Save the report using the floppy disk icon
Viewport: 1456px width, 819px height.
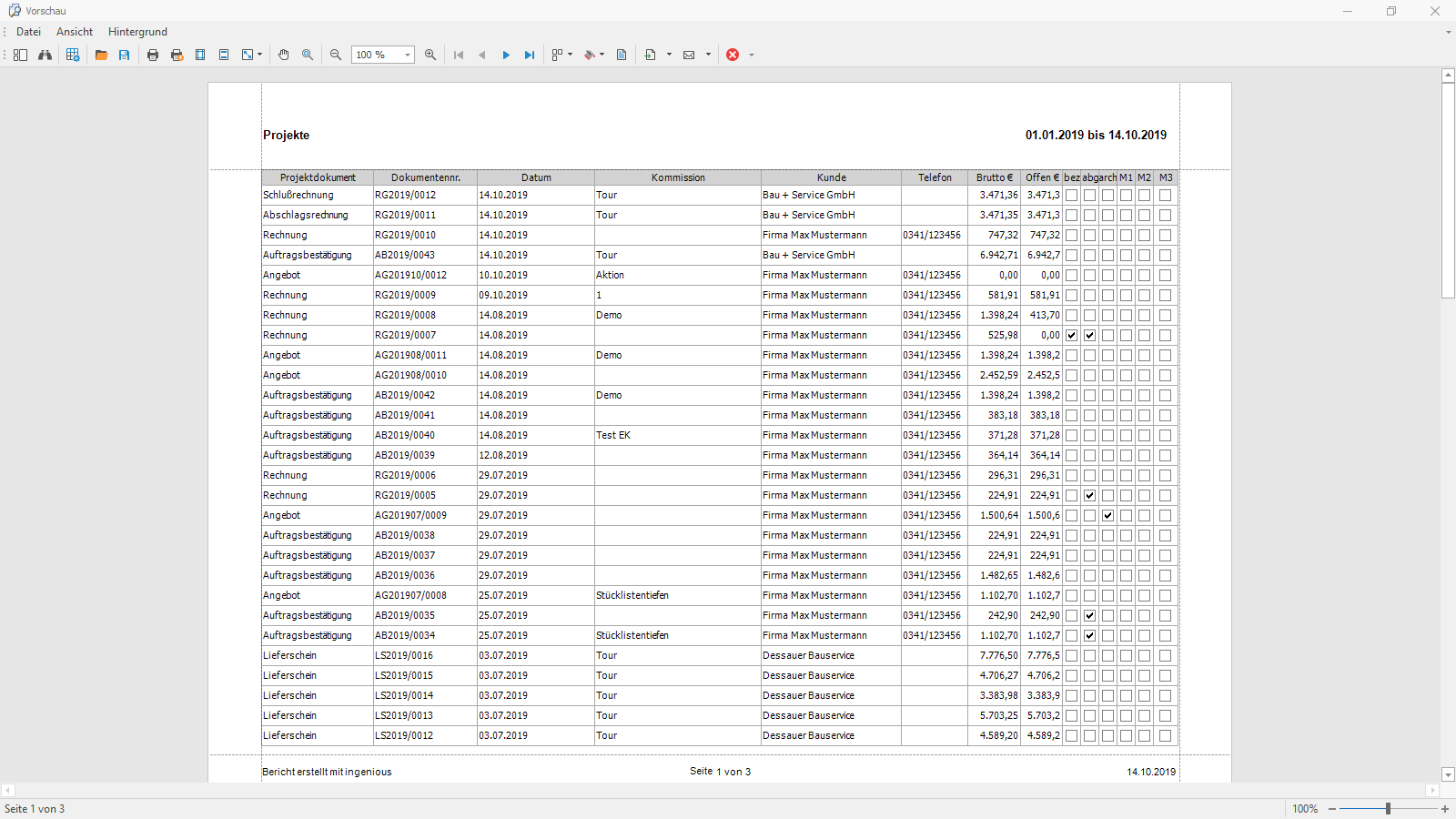tap(125, 55)
